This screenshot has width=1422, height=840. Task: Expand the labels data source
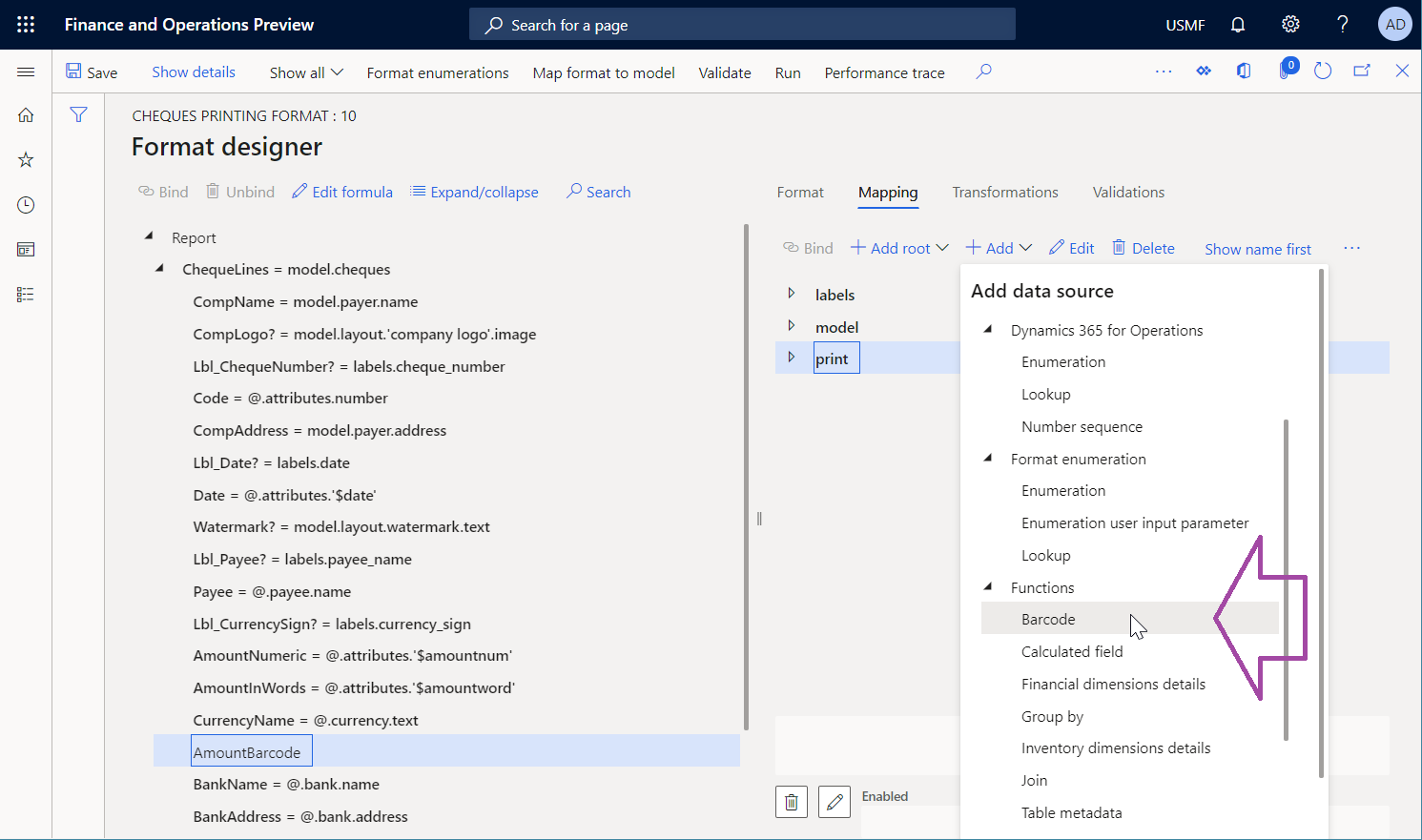pyautogui.click(x=791, y=294)
